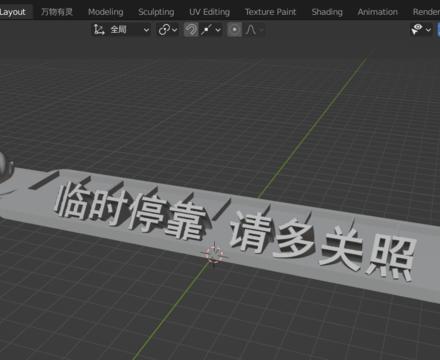Click the transform orientation axes icon

coord(99,30)
